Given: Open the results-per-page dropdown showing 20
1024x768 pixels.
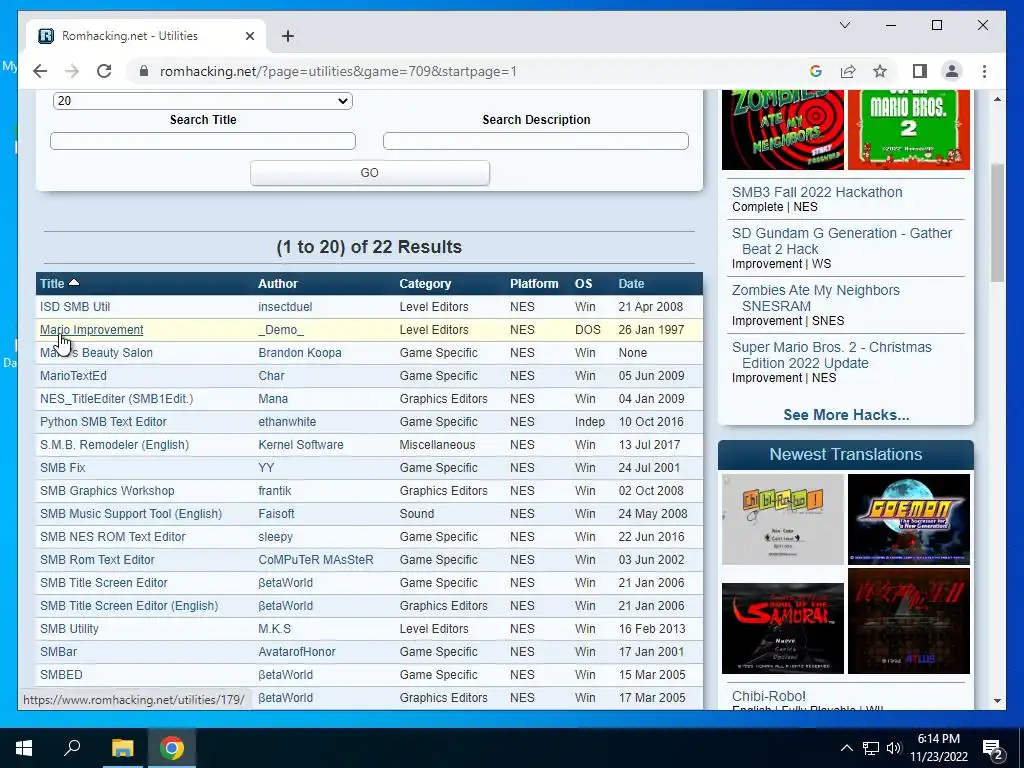Looking at the screenshot, I should [x=202, y=101].
